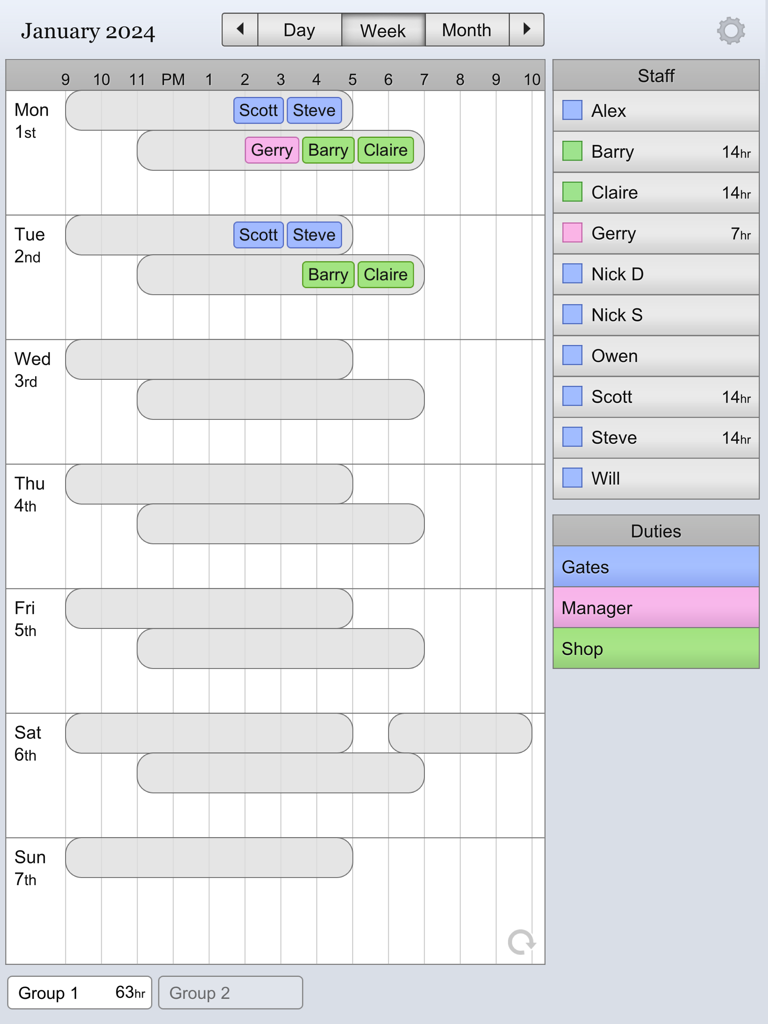The image size is (768, 1024).
Task: Click Alex's color swatch in the Staff panel
Action: point(573,110)
